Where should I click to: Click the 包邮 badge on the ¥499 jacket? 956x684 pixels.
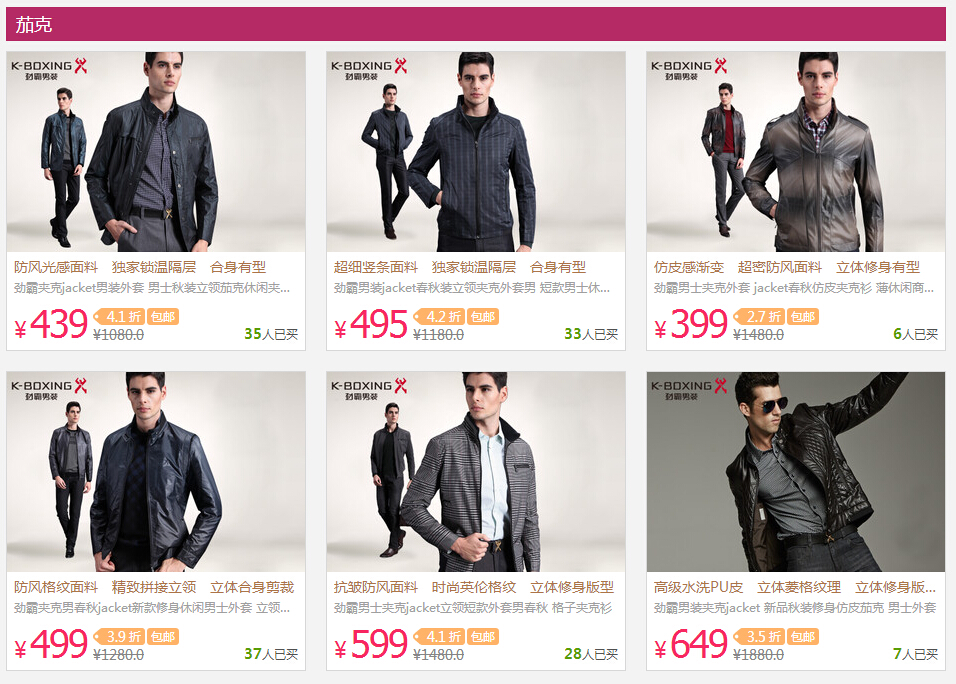click(x=163, y=636)
